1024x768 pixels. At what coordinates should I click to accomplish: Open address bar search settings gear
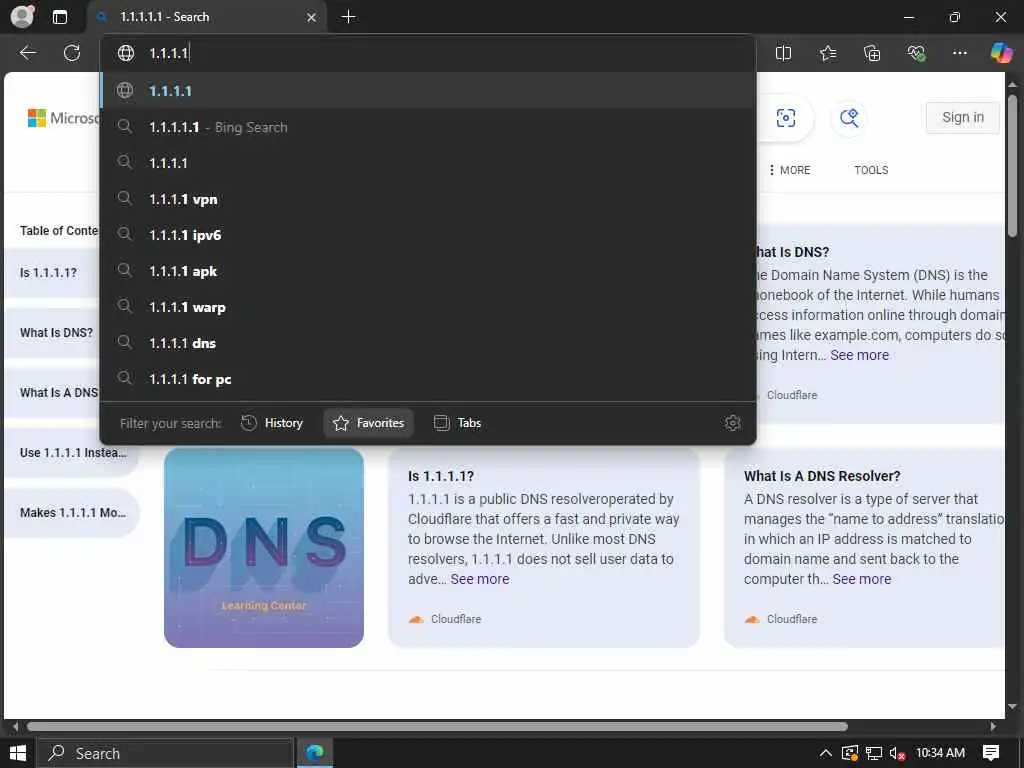[733, 423]
